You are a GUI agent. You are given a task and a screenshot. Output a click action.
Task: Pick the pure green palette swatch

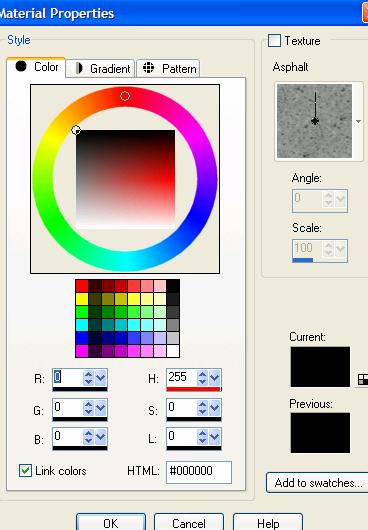(x=82, y=312)
